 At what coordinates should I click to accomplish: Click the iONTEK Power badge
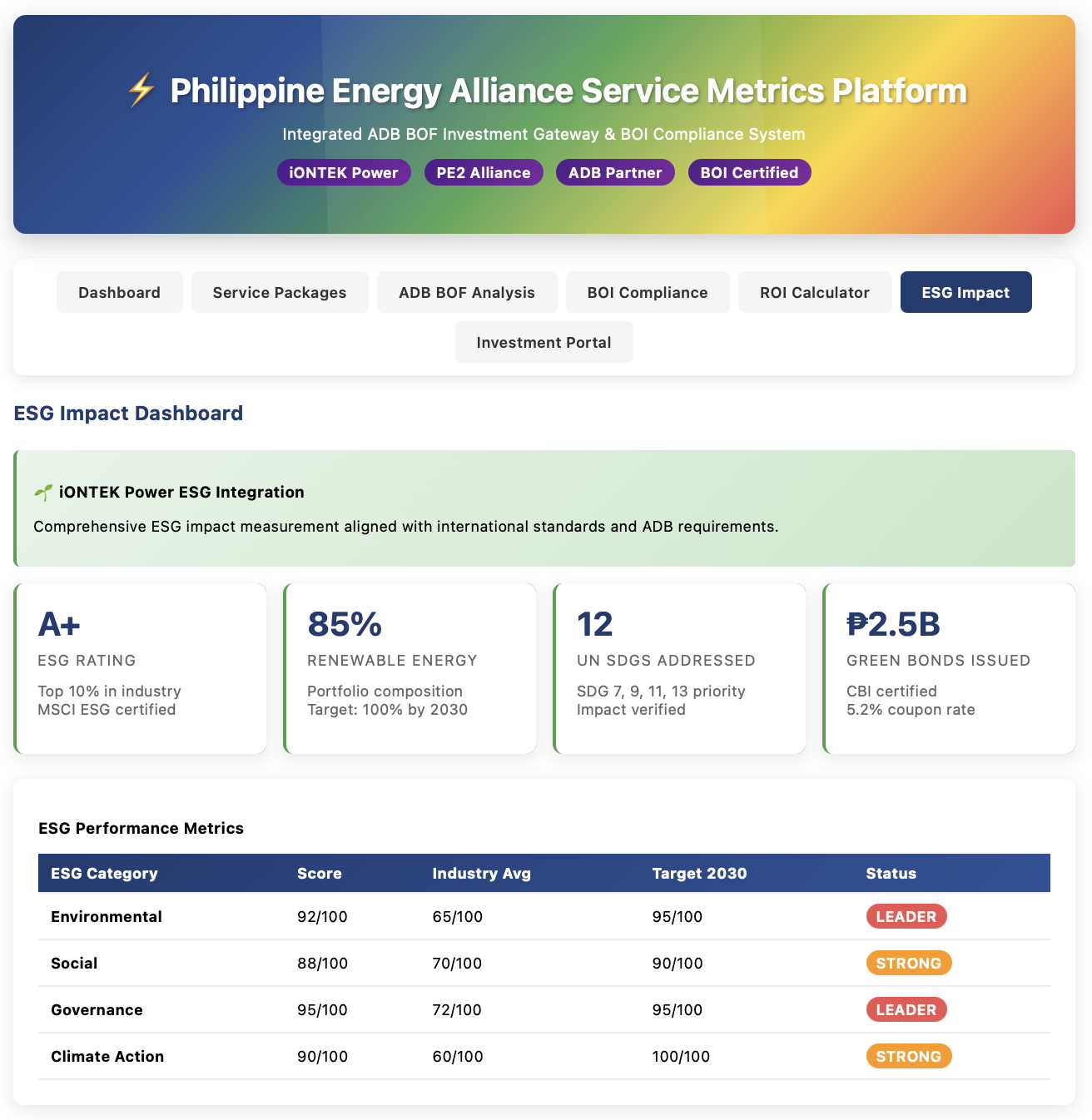tap(344, 172)
